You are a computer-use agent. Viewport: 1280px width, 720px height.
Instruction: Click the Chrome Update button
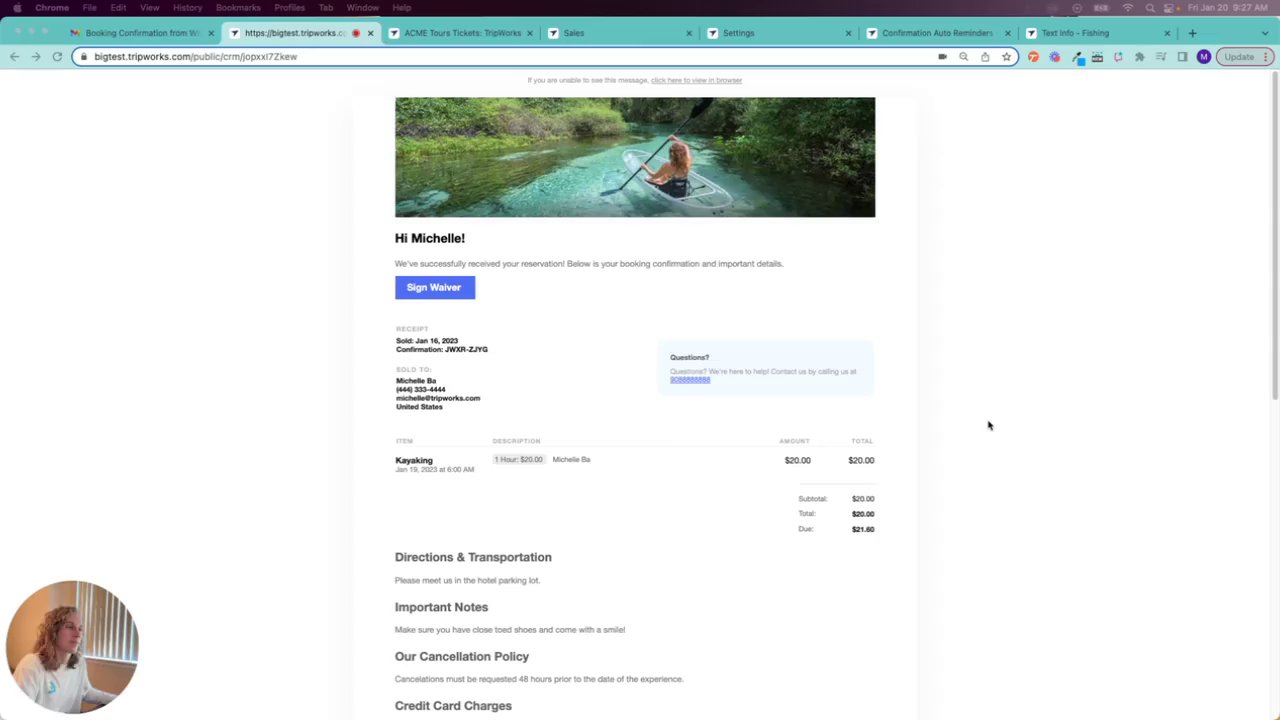[1239, 57]
